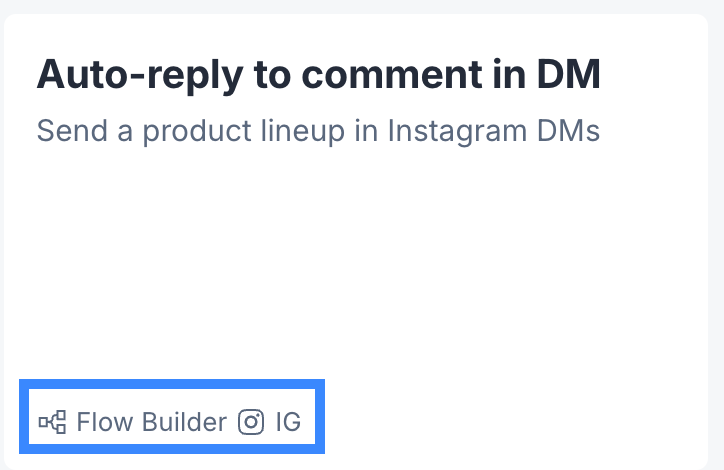The image size is (724, 470).
Task: Click the empty card space right of IG
Action: click(508, 422)
